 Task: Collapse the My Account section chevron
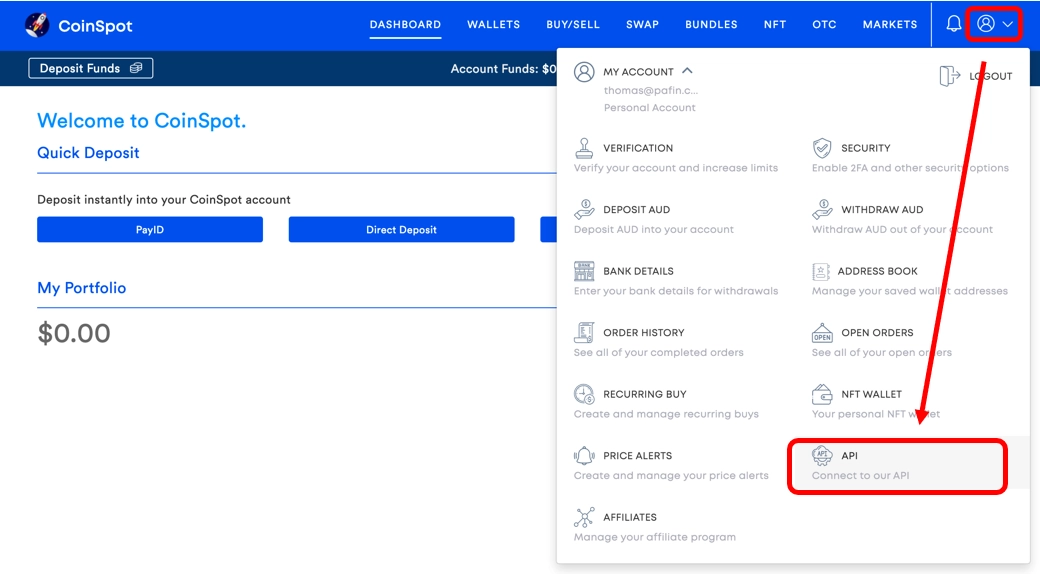click(687, 70)
